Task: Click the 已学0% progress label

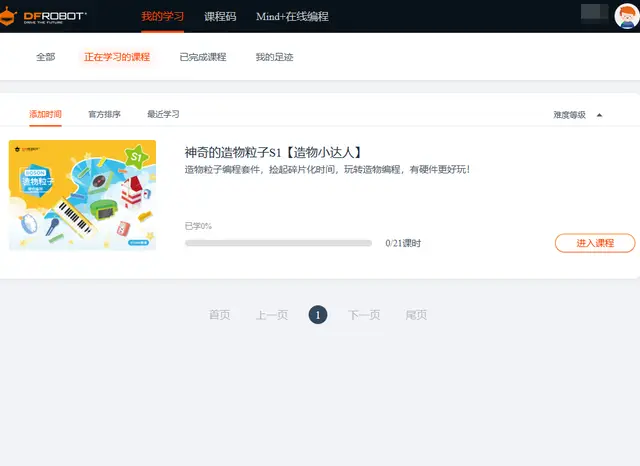Action: click(198, 226)
